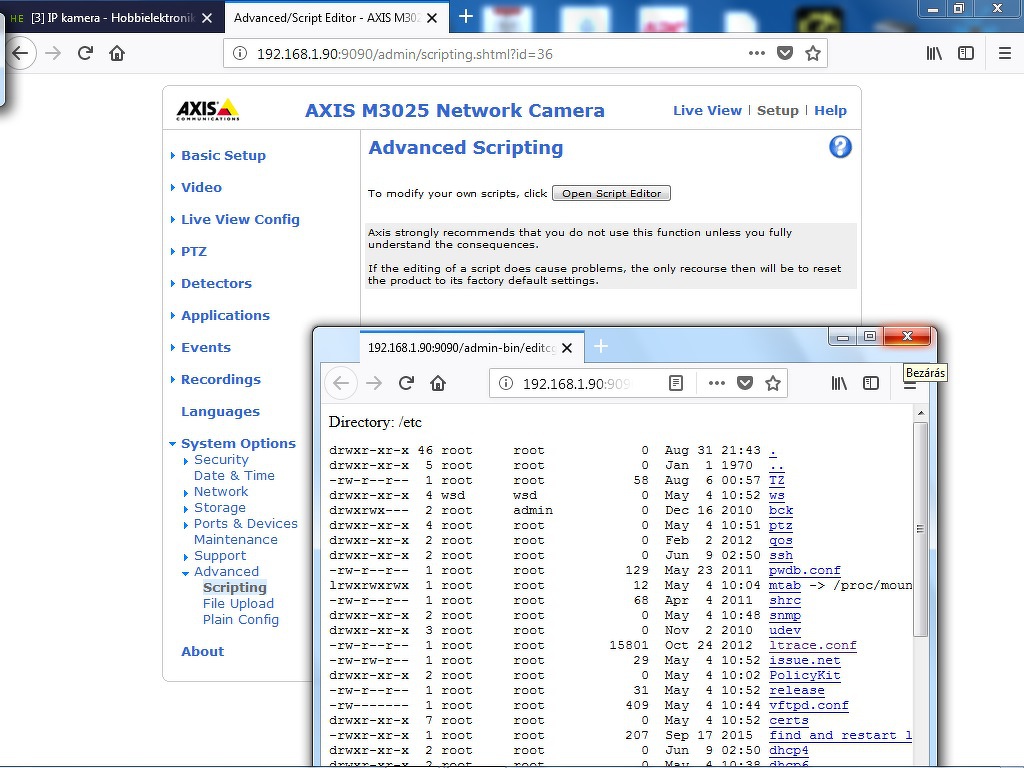This screenshot has height=768, width=1024.
Task: Open Library icon in popup window
Action: (x=839, y=383)
